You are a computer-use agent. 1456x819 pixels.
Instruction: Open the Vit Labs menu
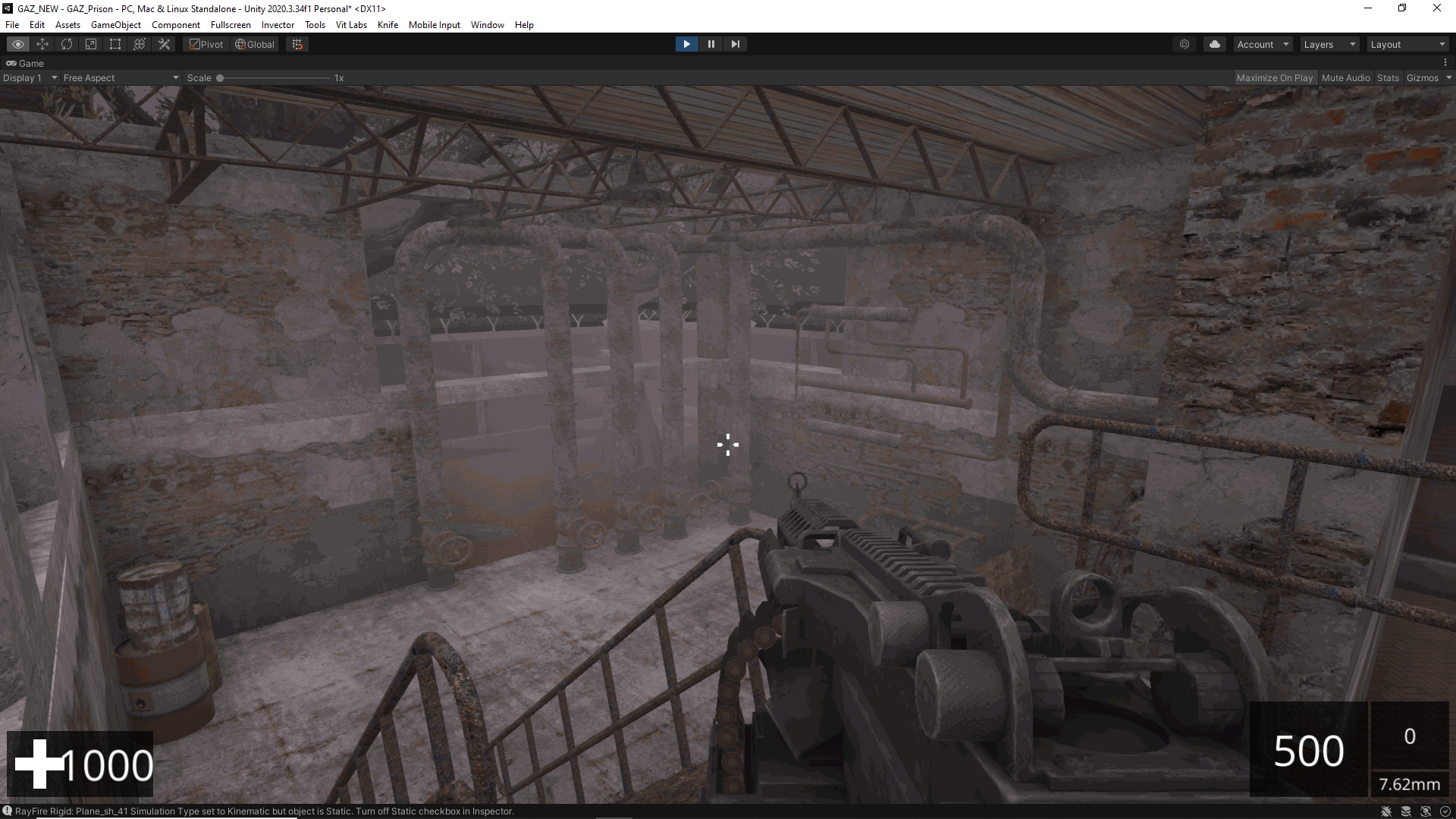click(351, 25)
